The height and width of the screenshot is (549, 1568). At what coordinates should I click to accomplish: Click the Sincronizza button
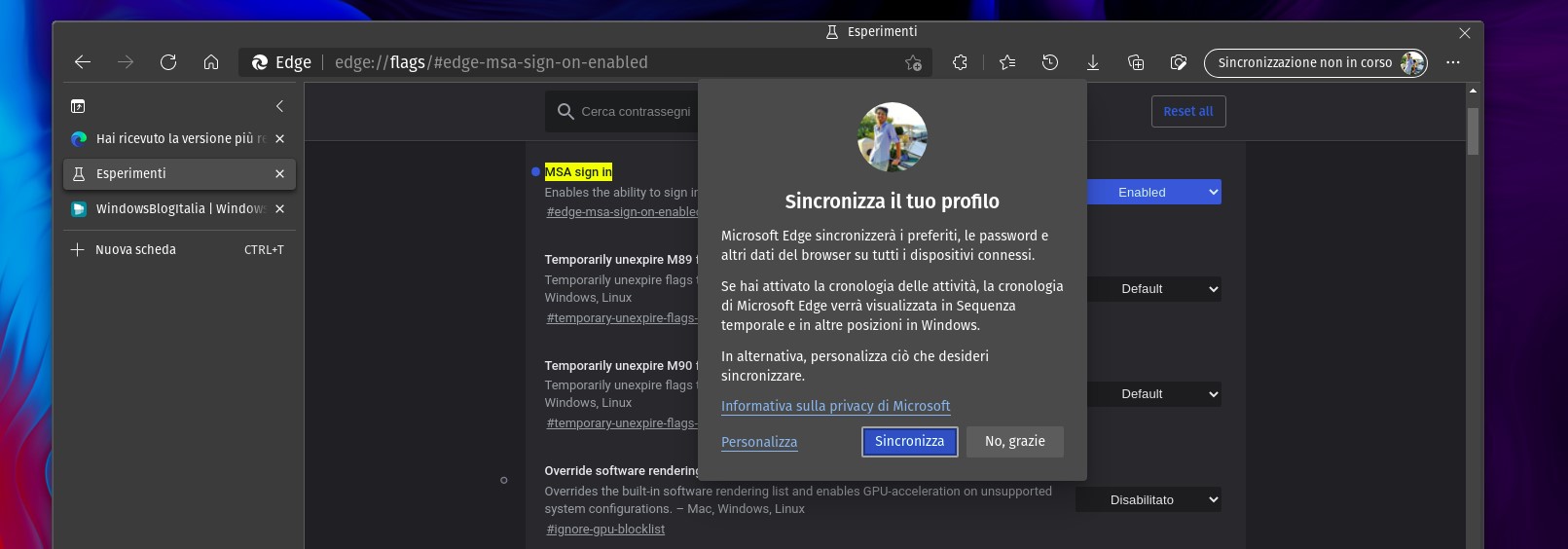click(x=909, y=441)
